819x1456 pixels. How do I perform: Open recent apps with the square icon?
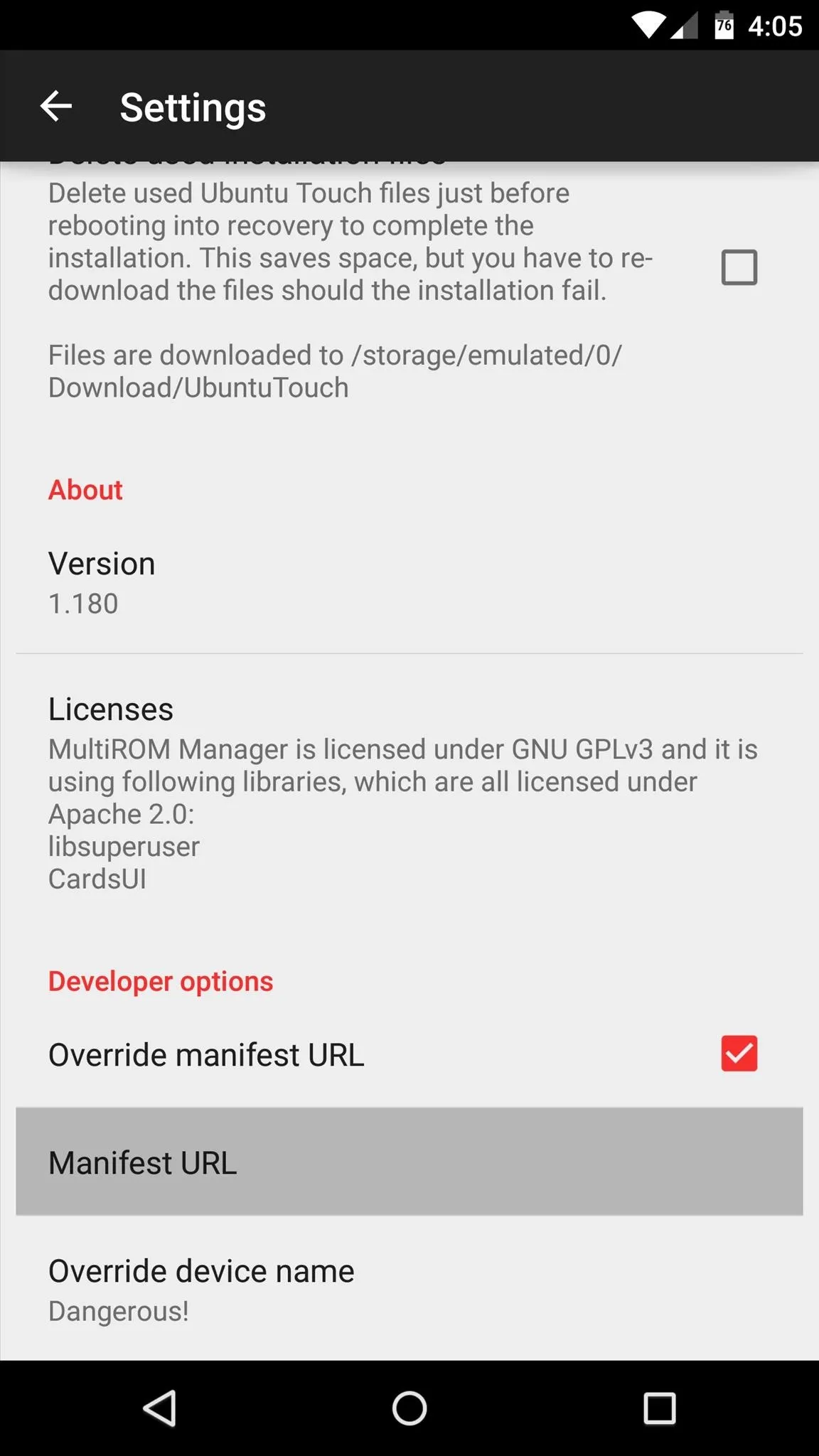pos(660,1408)
